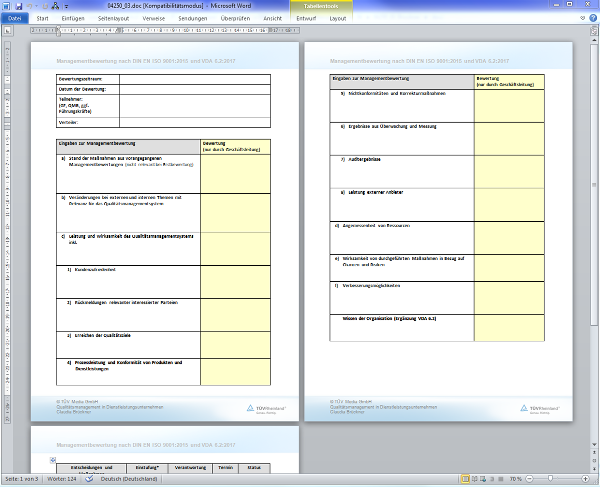This screenshot has height=487, width=600.
Task: Click the spell check icon in status bar
Action: (x=89, y=480)
